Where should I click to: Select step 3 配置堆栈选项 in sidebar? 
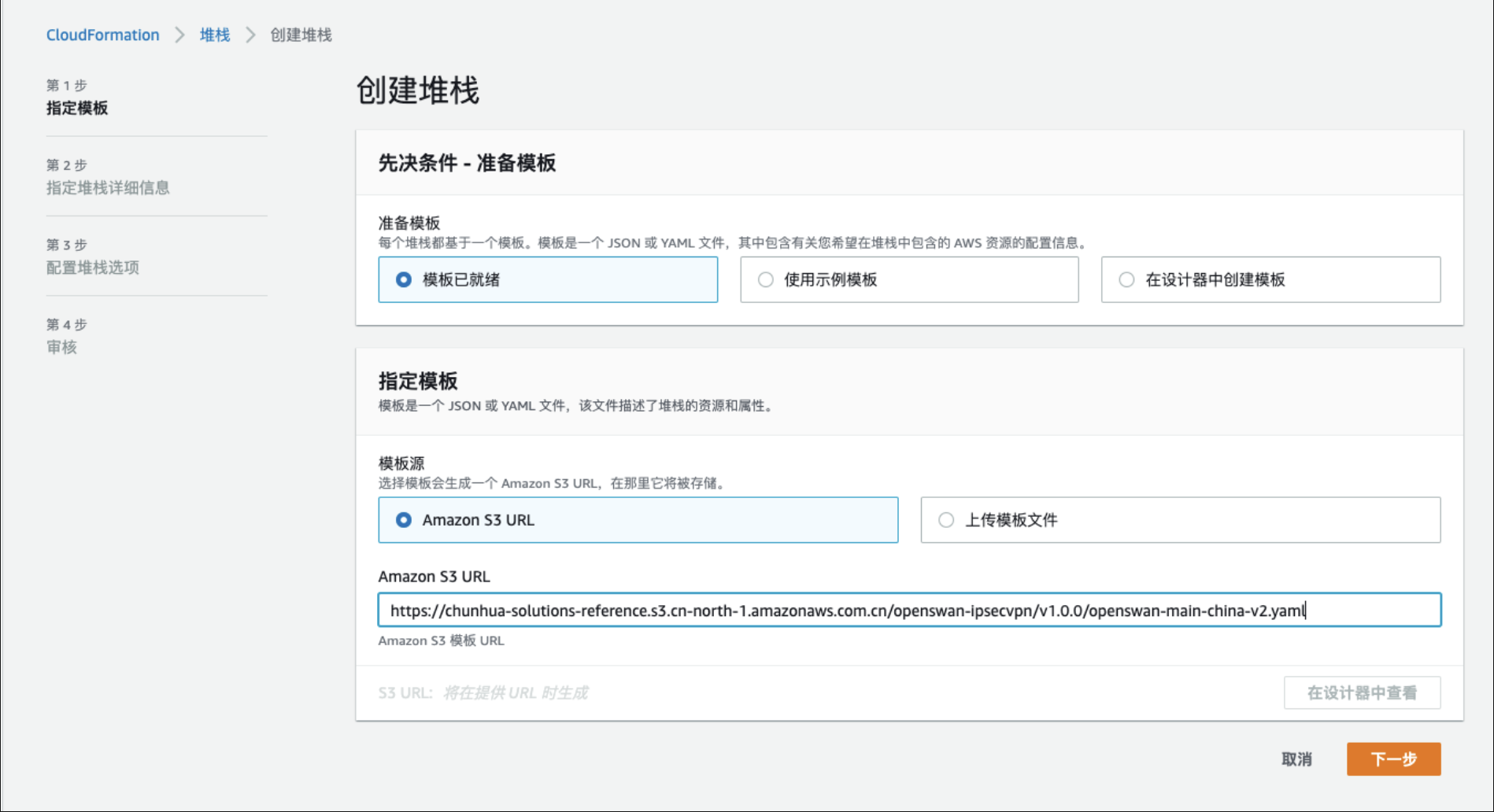coord(92,268)
